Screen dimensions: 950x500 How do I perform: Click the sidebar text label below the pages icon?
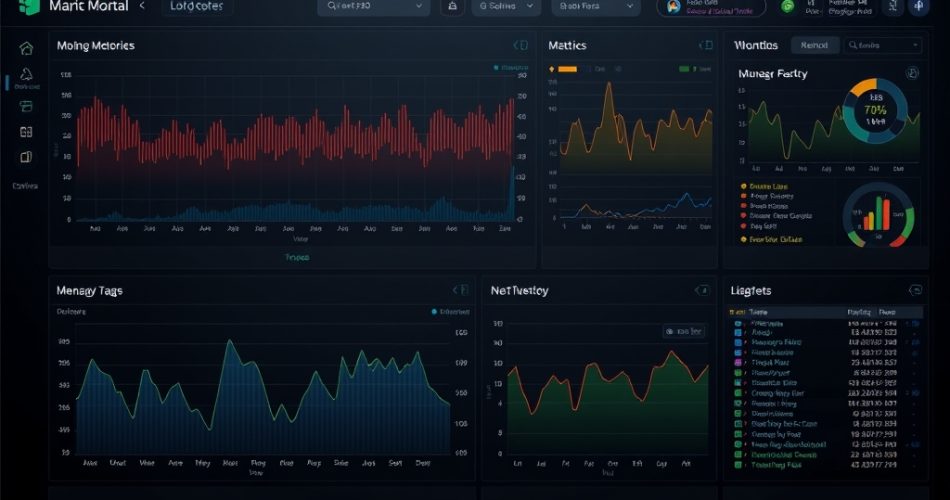point(25,186)
